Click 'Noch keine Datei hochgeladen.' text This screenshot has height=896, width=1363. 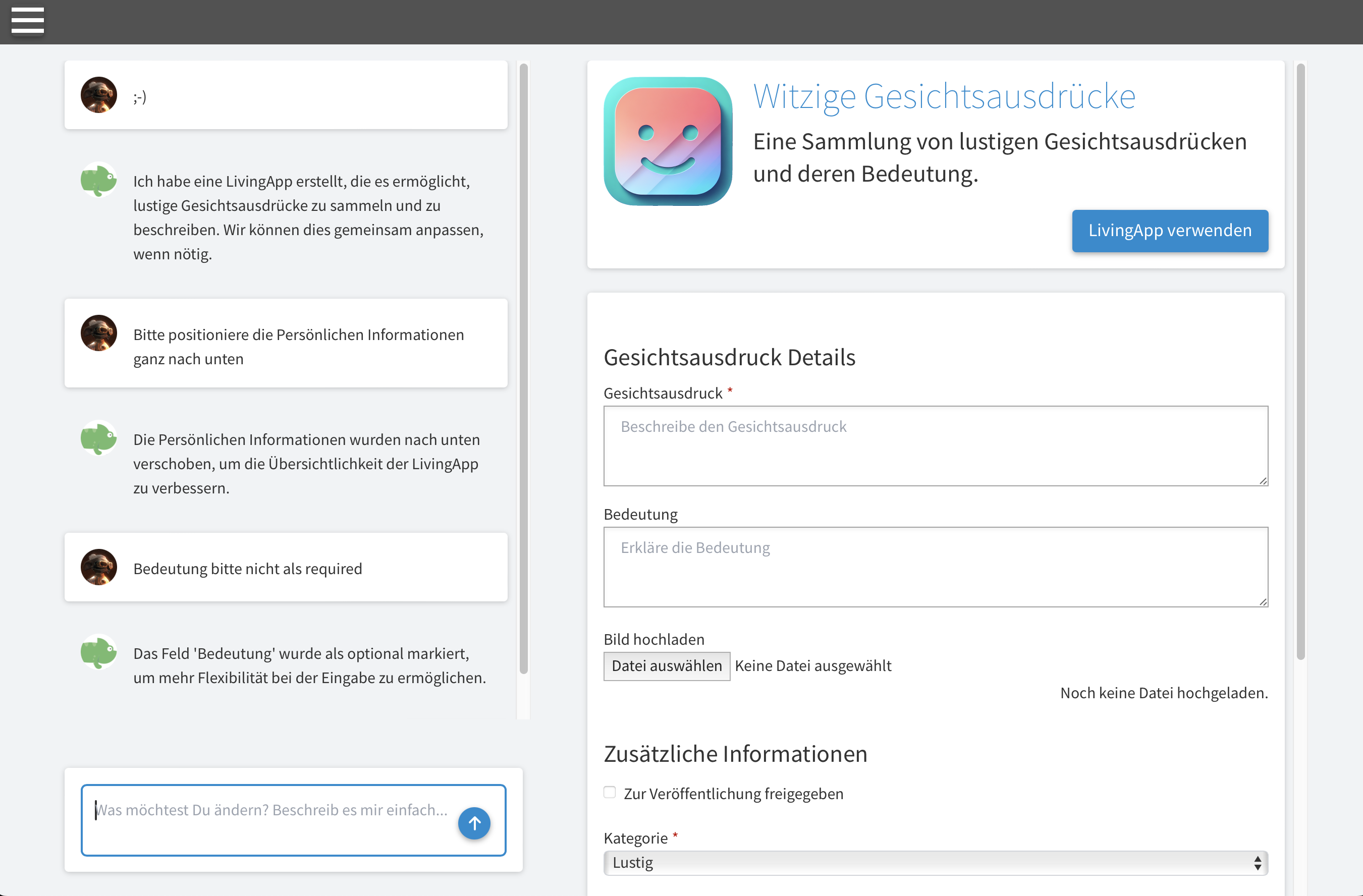point(1164,693)
